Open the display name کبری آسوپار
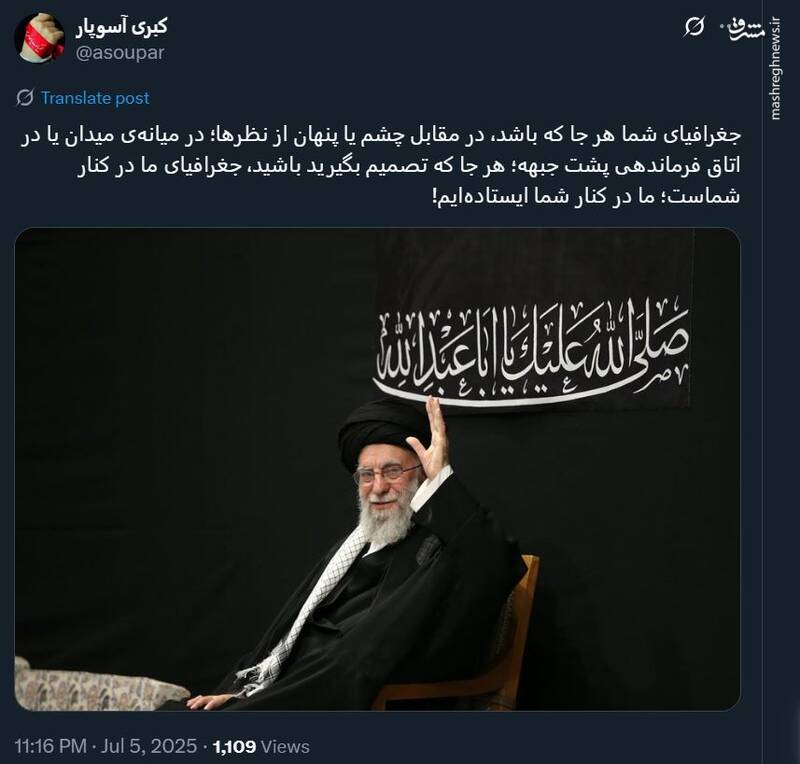Screen dimensions: 800x764 pyautogui.click(x=121, y=27)
